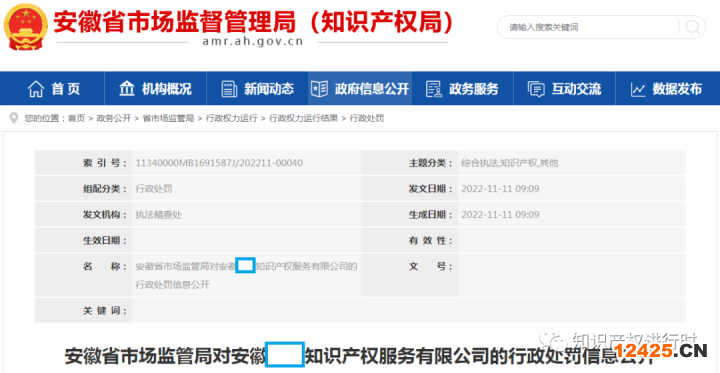Image resolution: width=720 pixels, height=373 pixels.
Task: Select index number 11340000MB1691587J/202211-00040
Action: click(x=219, y=163)
